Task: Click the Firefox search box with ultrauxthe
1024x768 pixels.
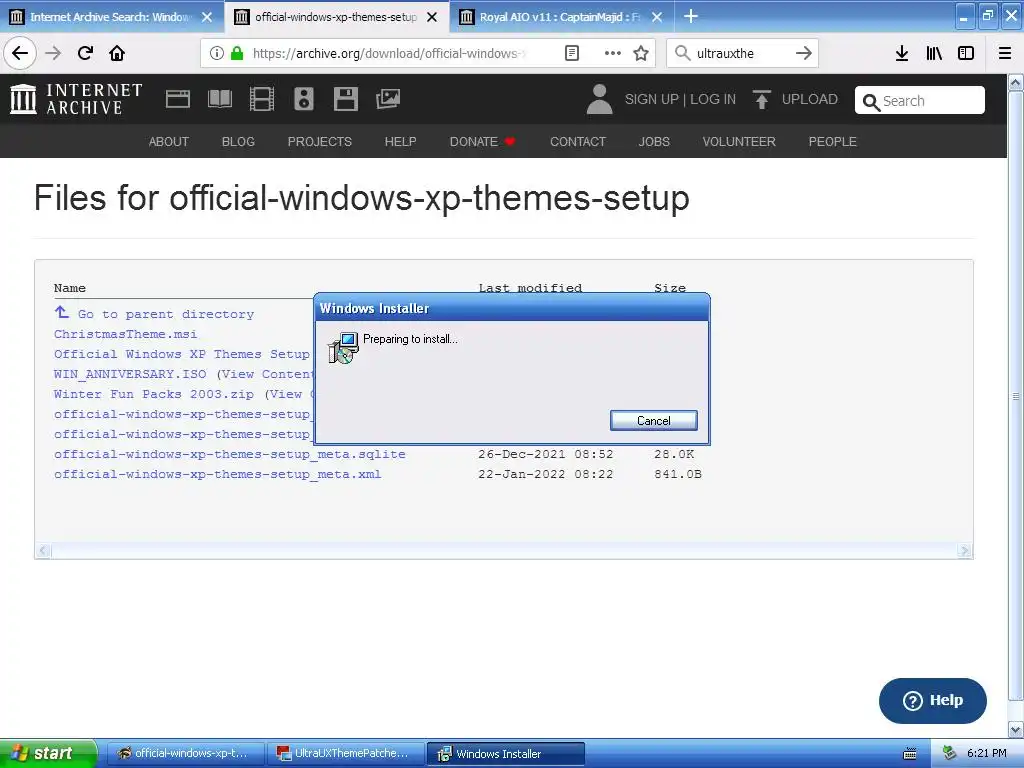Action: click(x=741, y=53)
